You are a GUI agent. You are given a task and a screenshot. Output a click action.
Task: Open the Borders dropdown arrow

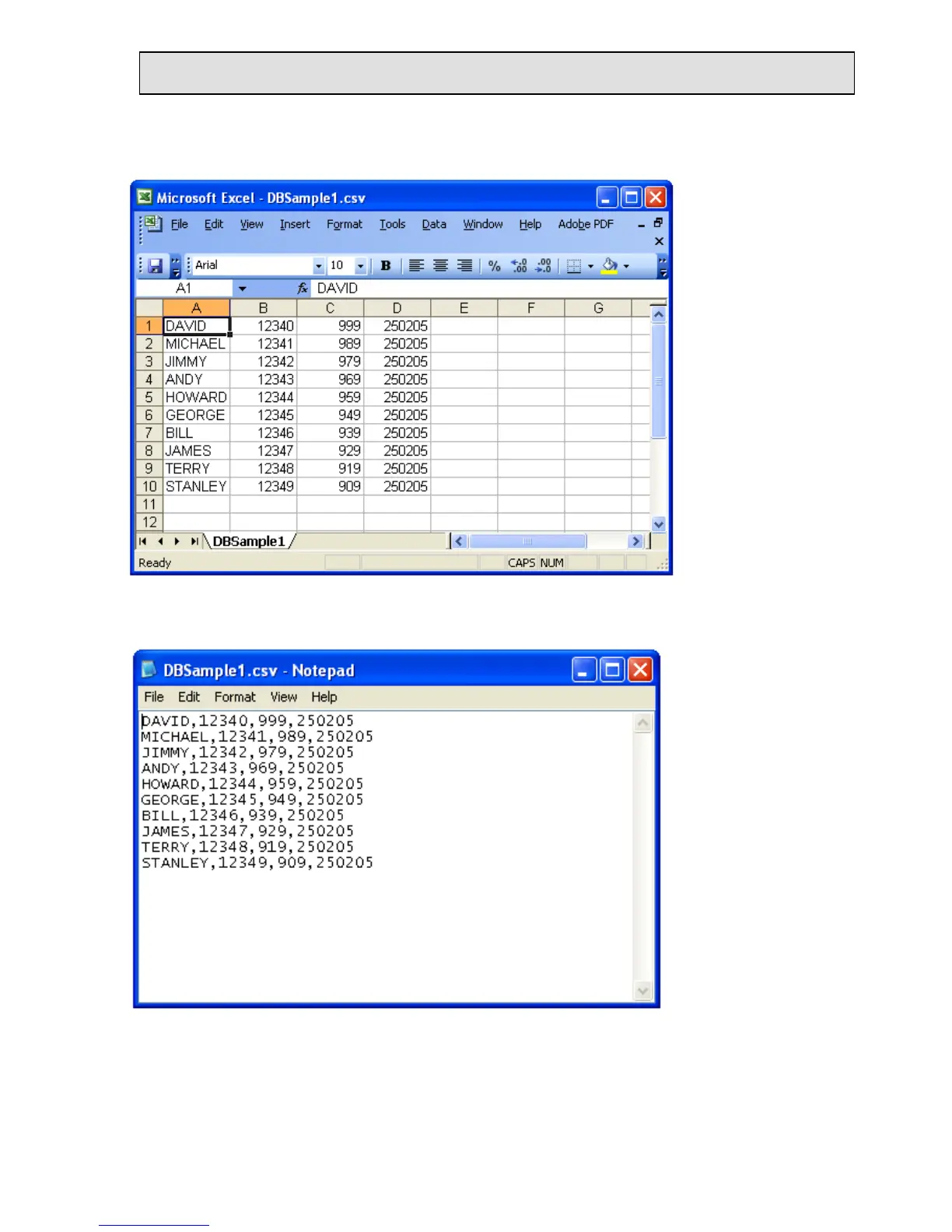point(590,266)
